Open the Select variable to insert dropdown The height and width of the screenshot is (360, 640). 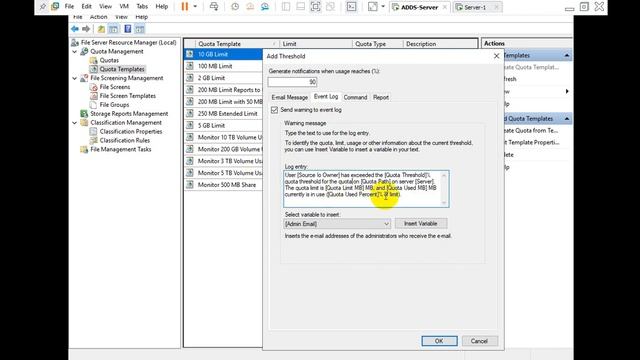[x=337, y=224]
